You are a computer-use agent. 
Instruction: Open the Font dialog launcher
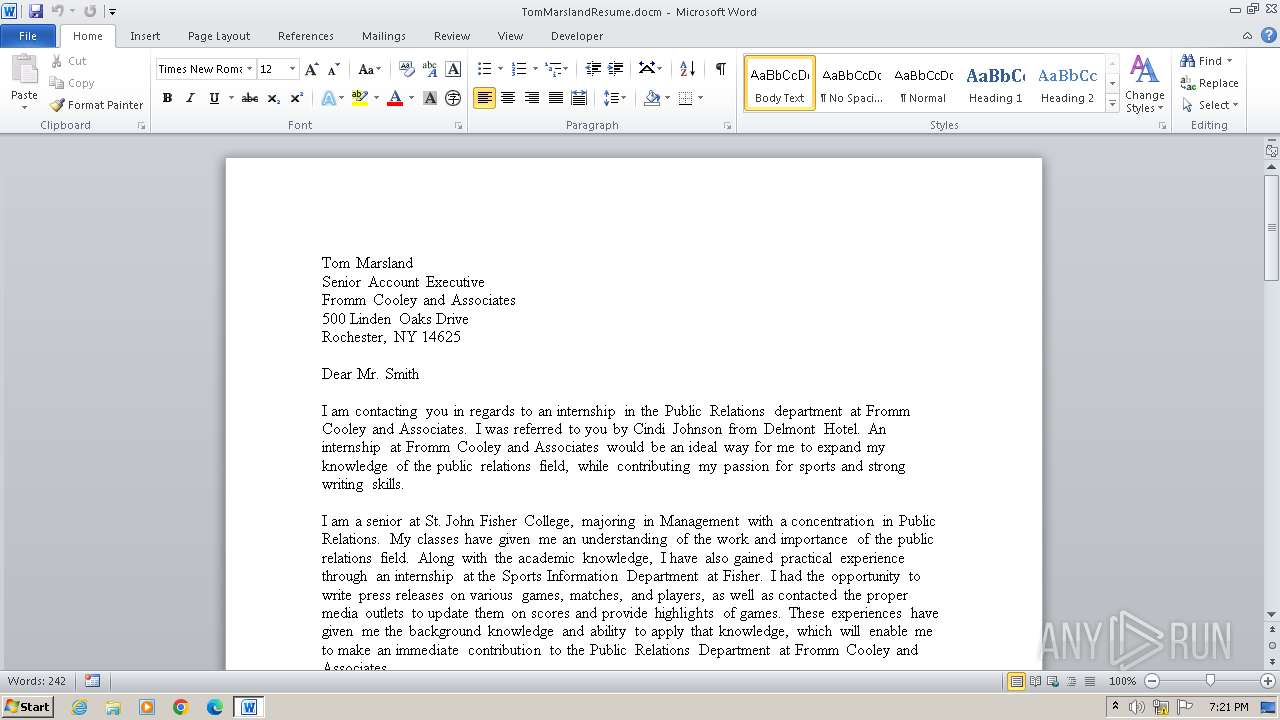click(x=459, y=126)
